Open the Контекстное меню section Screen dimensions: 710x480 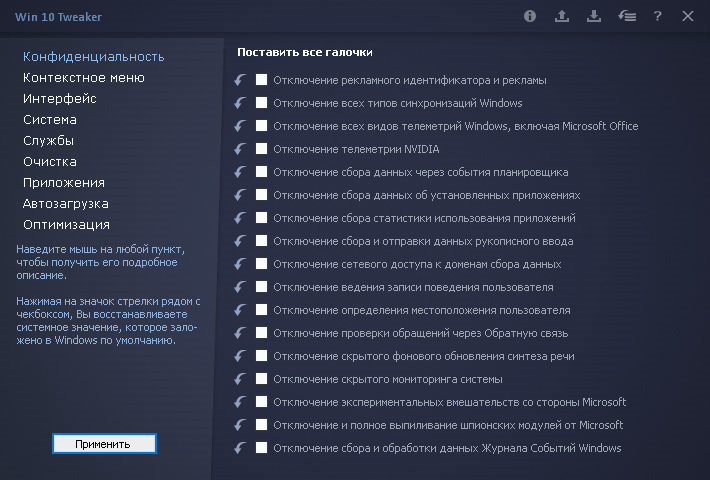(84, 77)
